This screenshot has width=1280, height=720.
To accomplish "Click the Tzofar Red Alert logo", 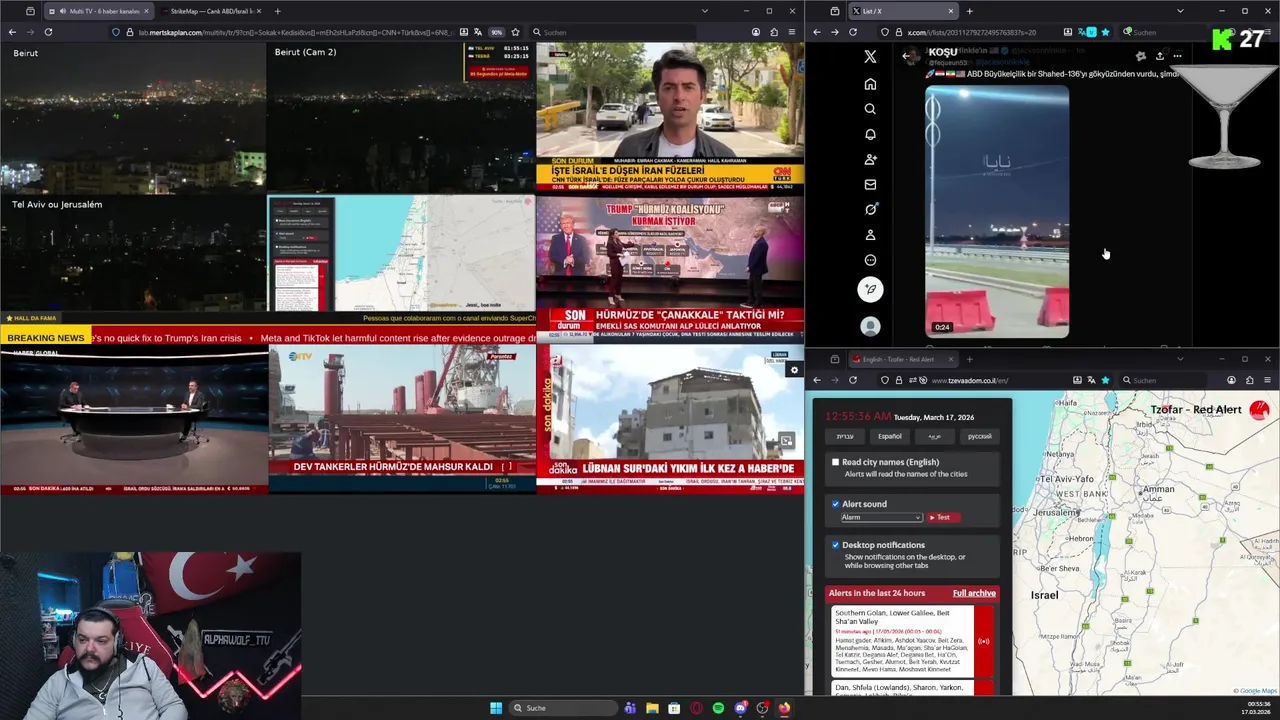I will tap(1259, 410).
